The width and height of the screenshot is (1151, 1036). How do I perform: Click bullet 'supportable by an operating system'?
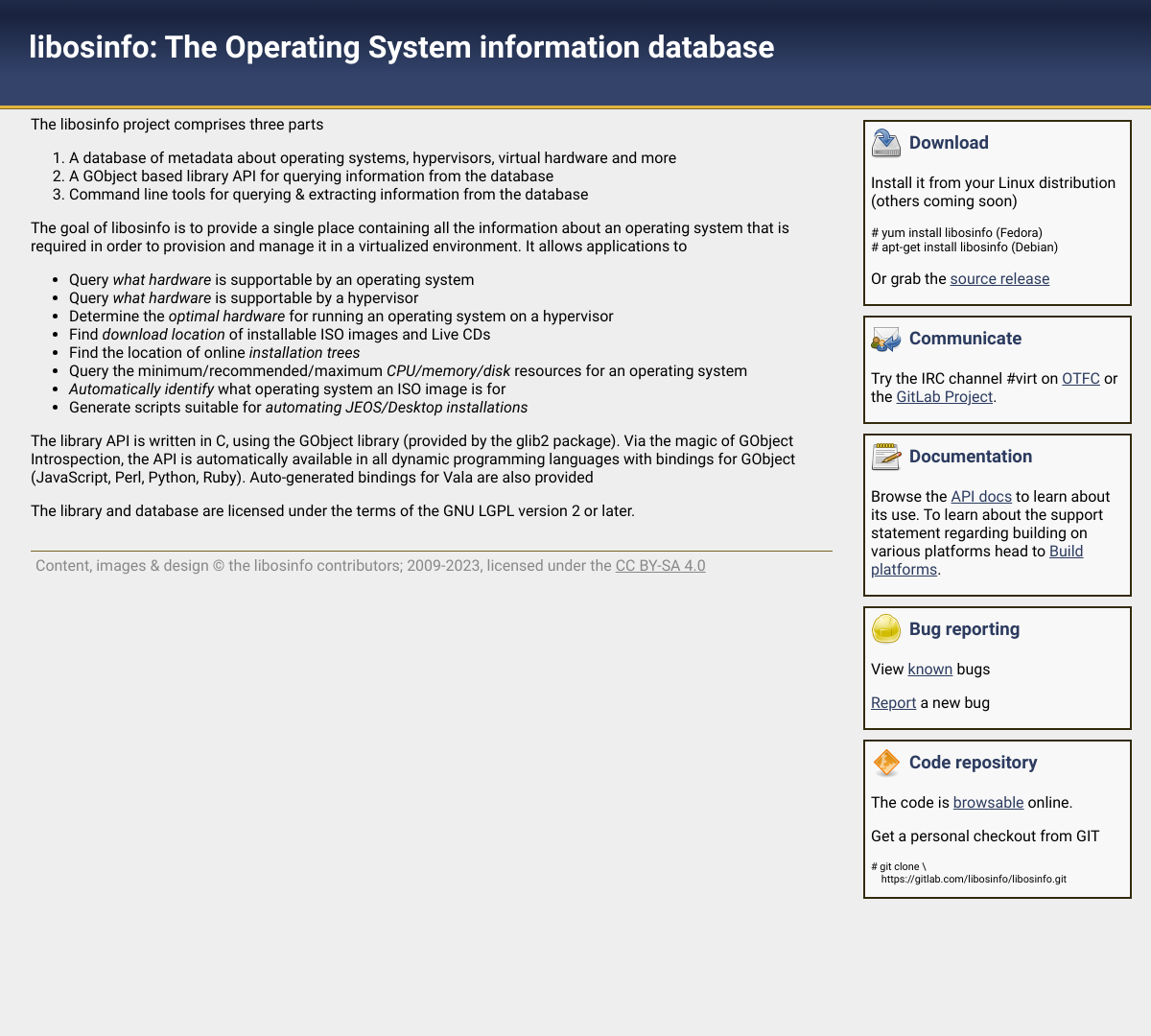271,280
